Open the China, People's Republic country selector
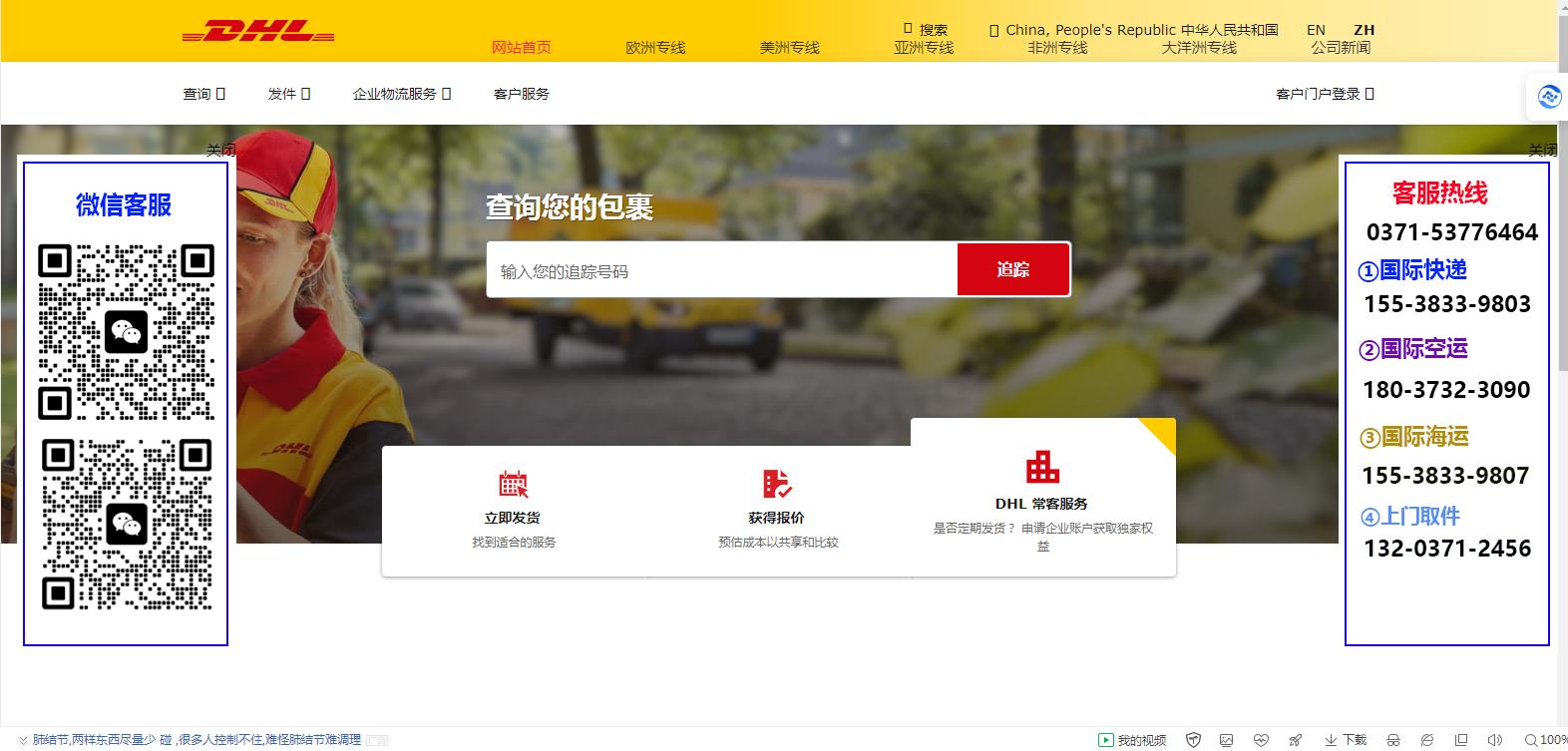 click(1133, 30)
